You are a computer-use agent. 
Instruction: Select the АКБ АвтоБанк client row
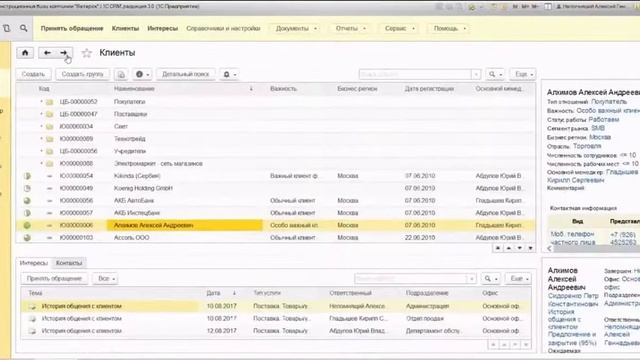276,200
